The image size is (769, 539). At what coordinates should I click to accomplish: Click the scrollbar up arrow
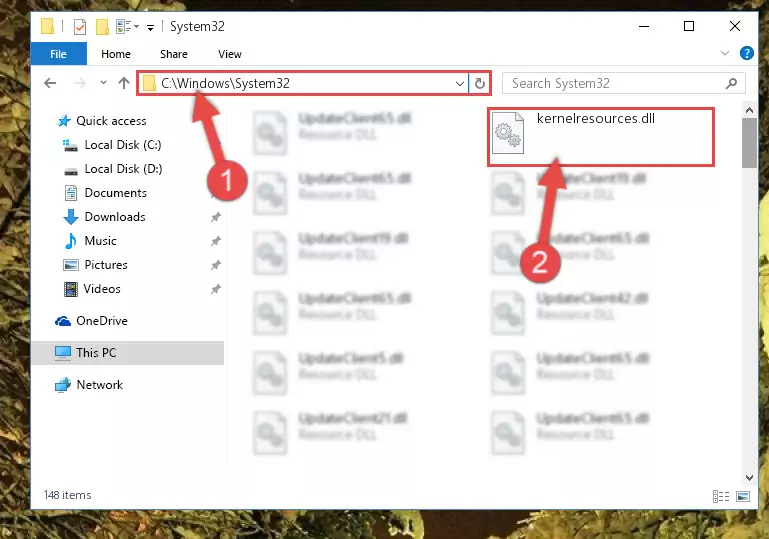[x=749, y=110]
